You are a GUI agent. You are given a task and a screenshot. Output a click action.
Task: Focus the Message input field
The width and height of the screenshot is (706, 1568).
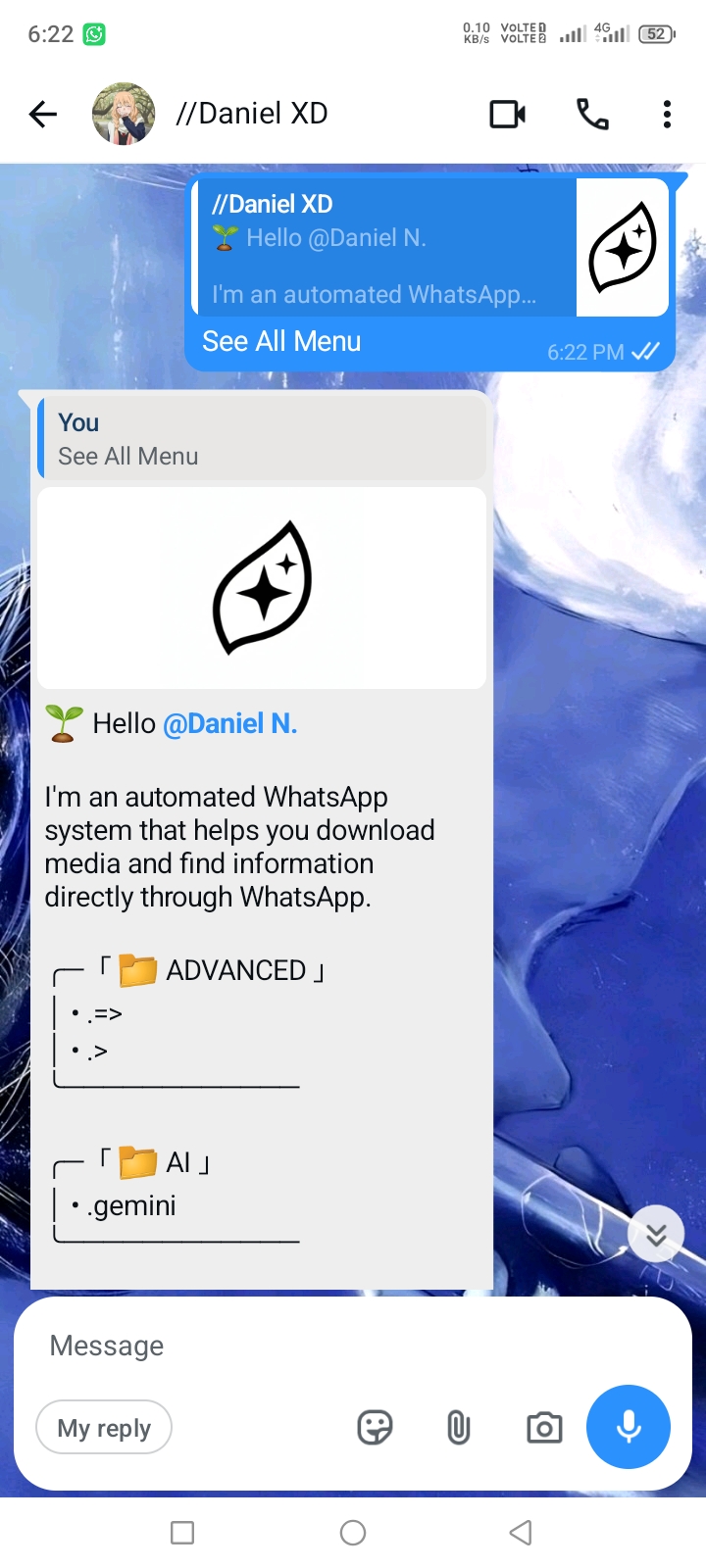353,1346
